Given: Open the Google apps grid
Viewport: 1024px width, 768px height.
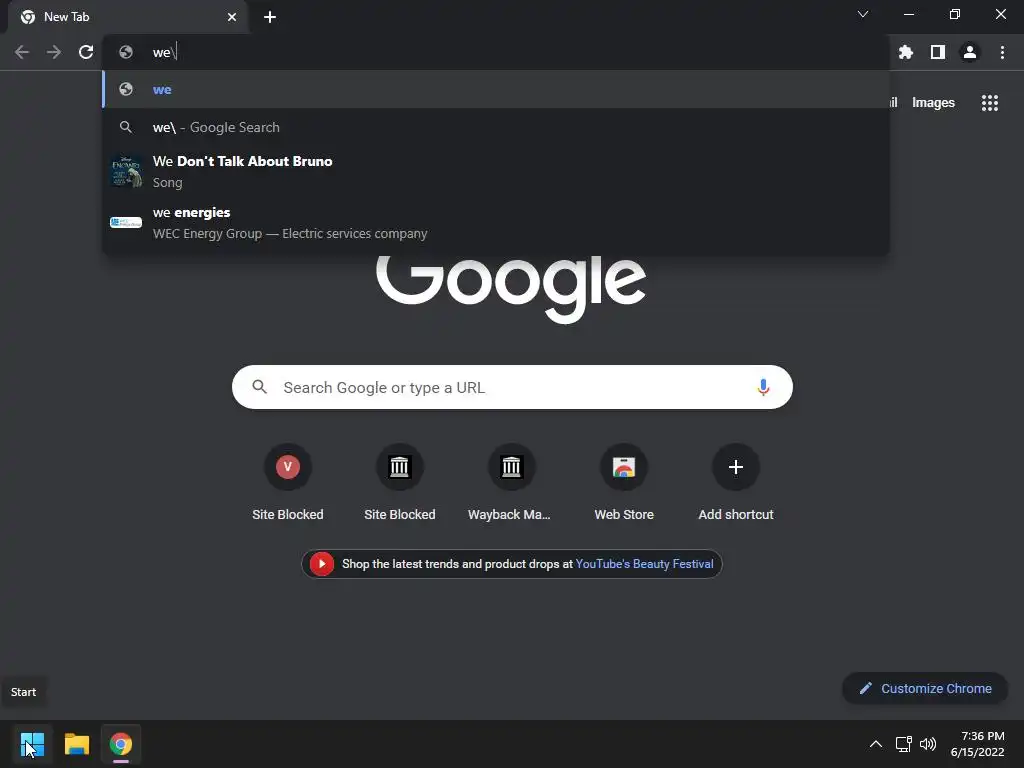Looking at the screenshot, I should coord(989,103).
